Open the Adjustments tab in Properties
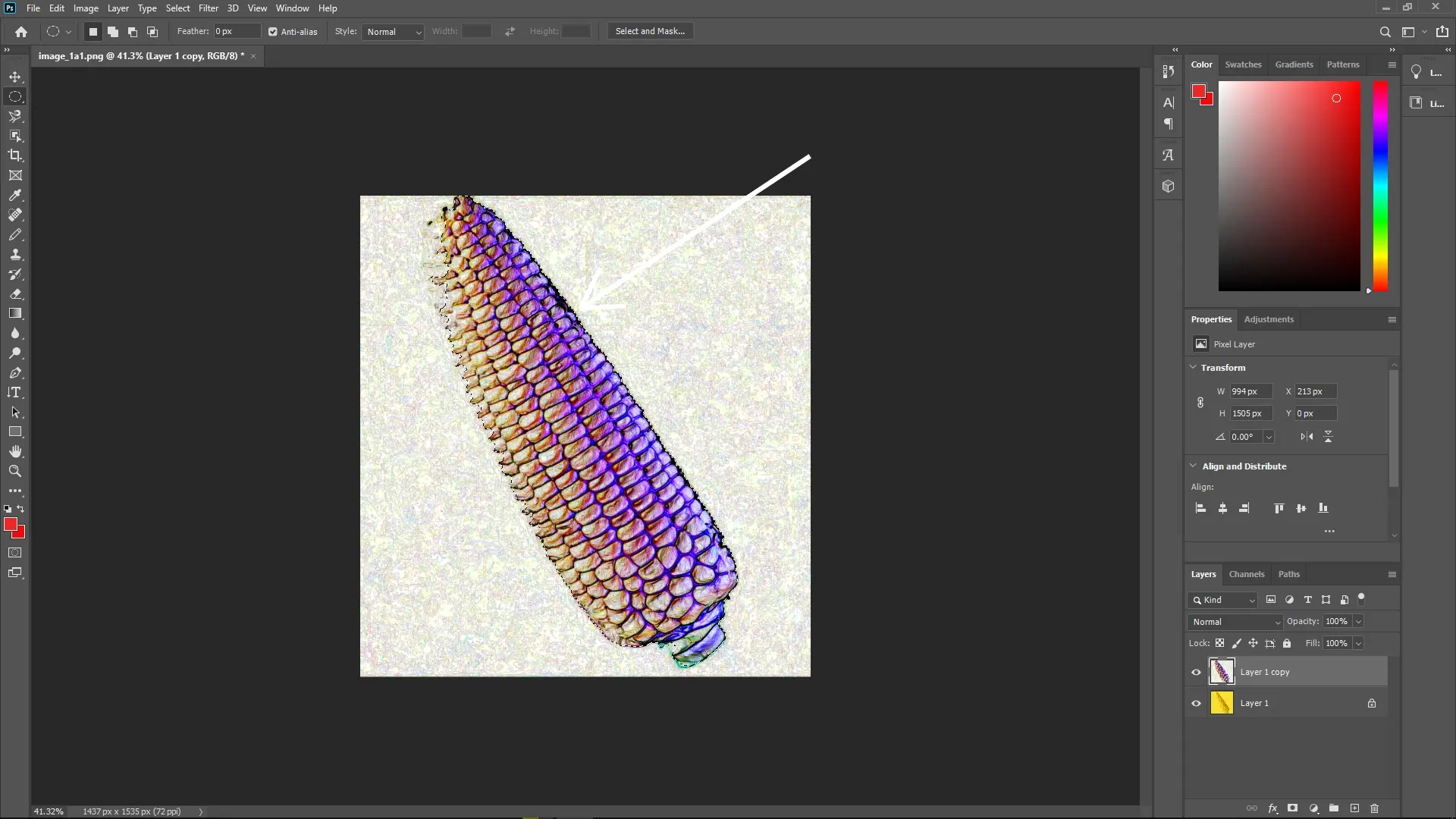Viewport: 1456px width, 819px height. [1269, 319]
